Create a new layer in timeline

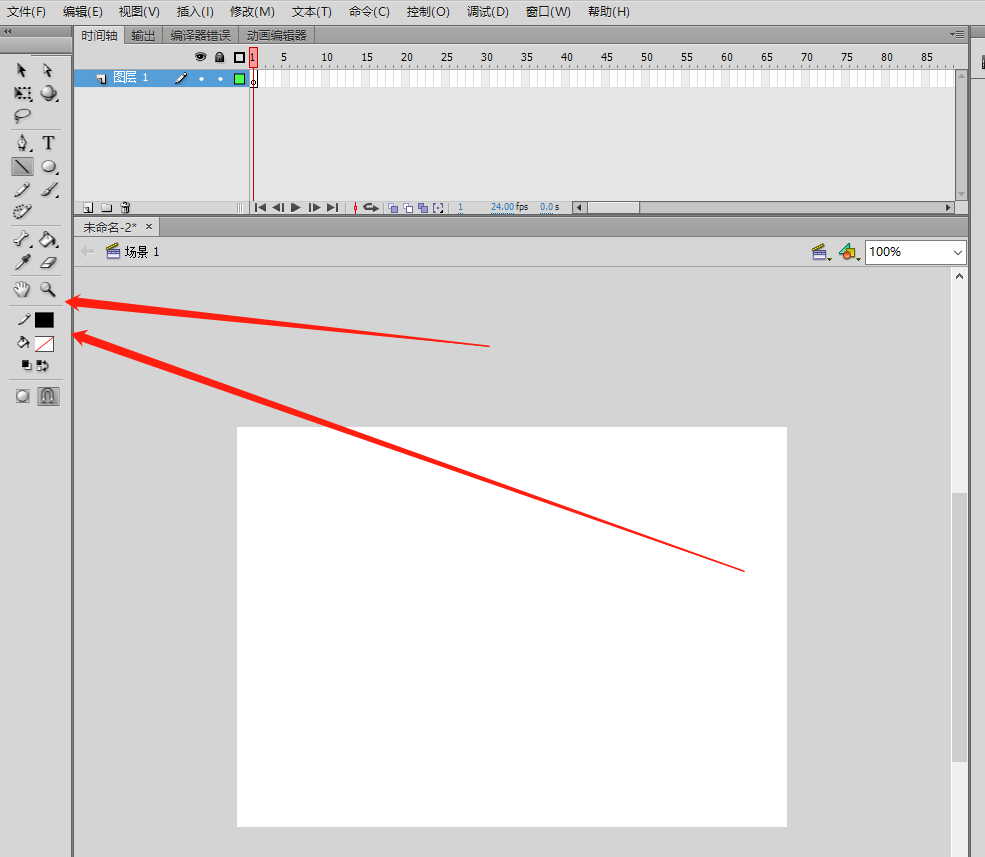click(88, 207)
